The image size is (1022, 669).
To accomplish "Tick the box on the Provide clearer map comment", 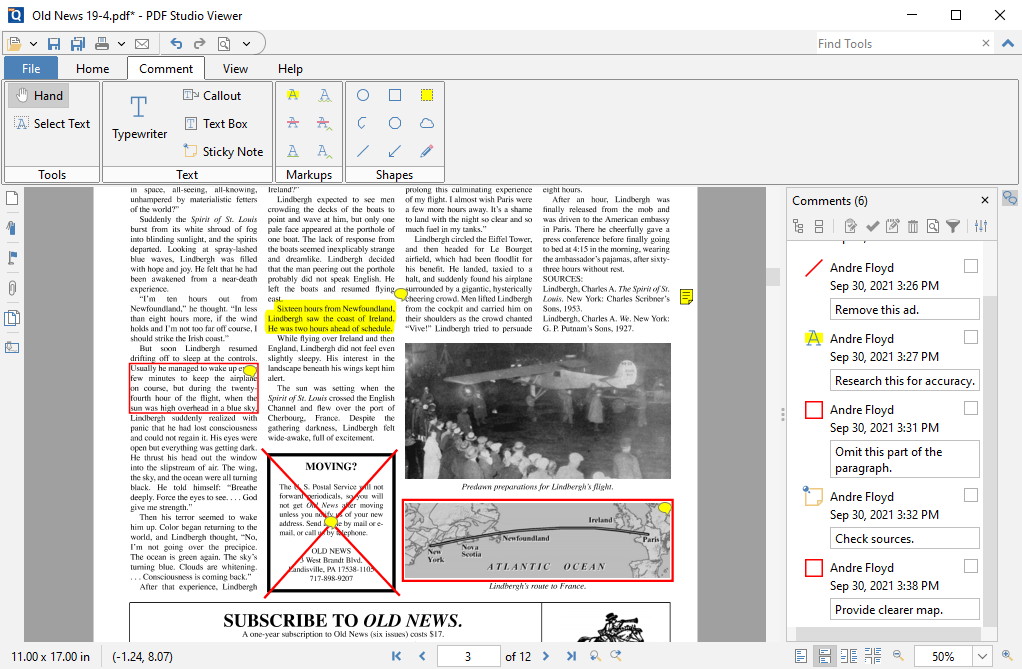I will click(970, 565).
